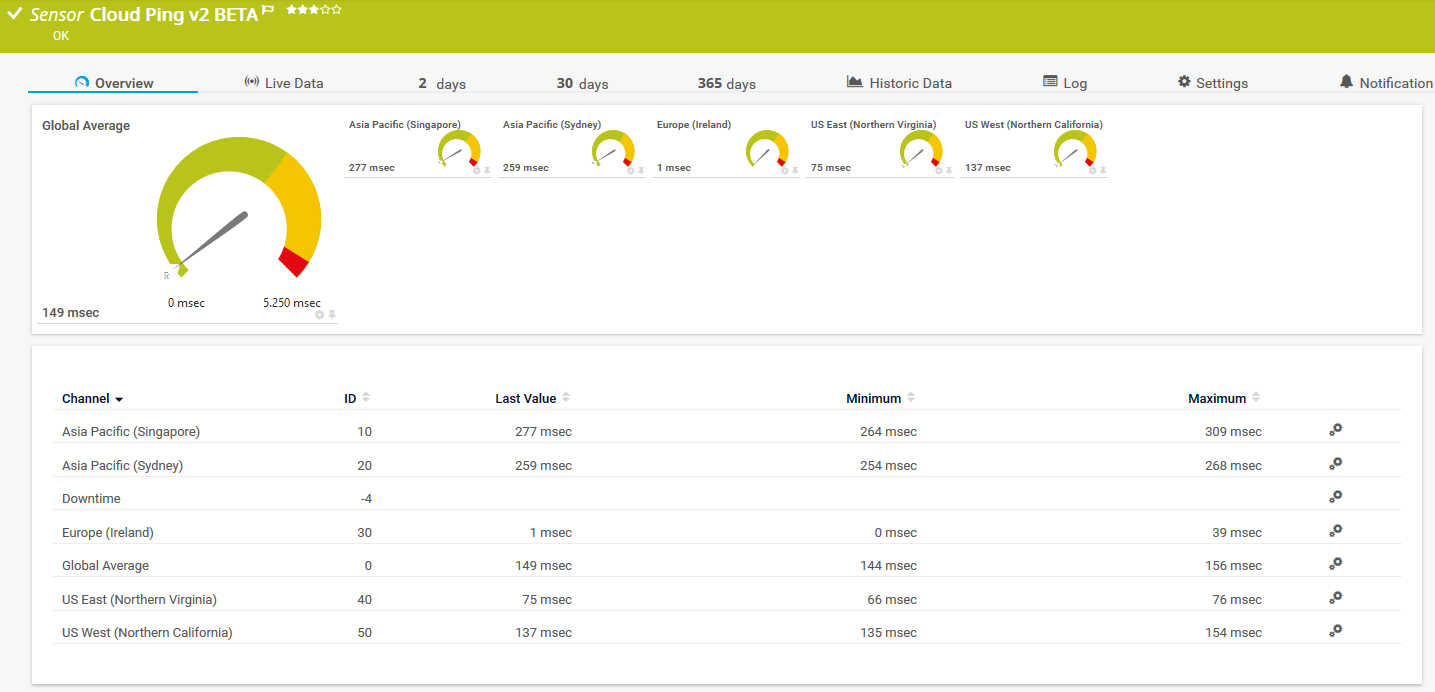Open channel settings wrench for the Downtime row

1335,497
